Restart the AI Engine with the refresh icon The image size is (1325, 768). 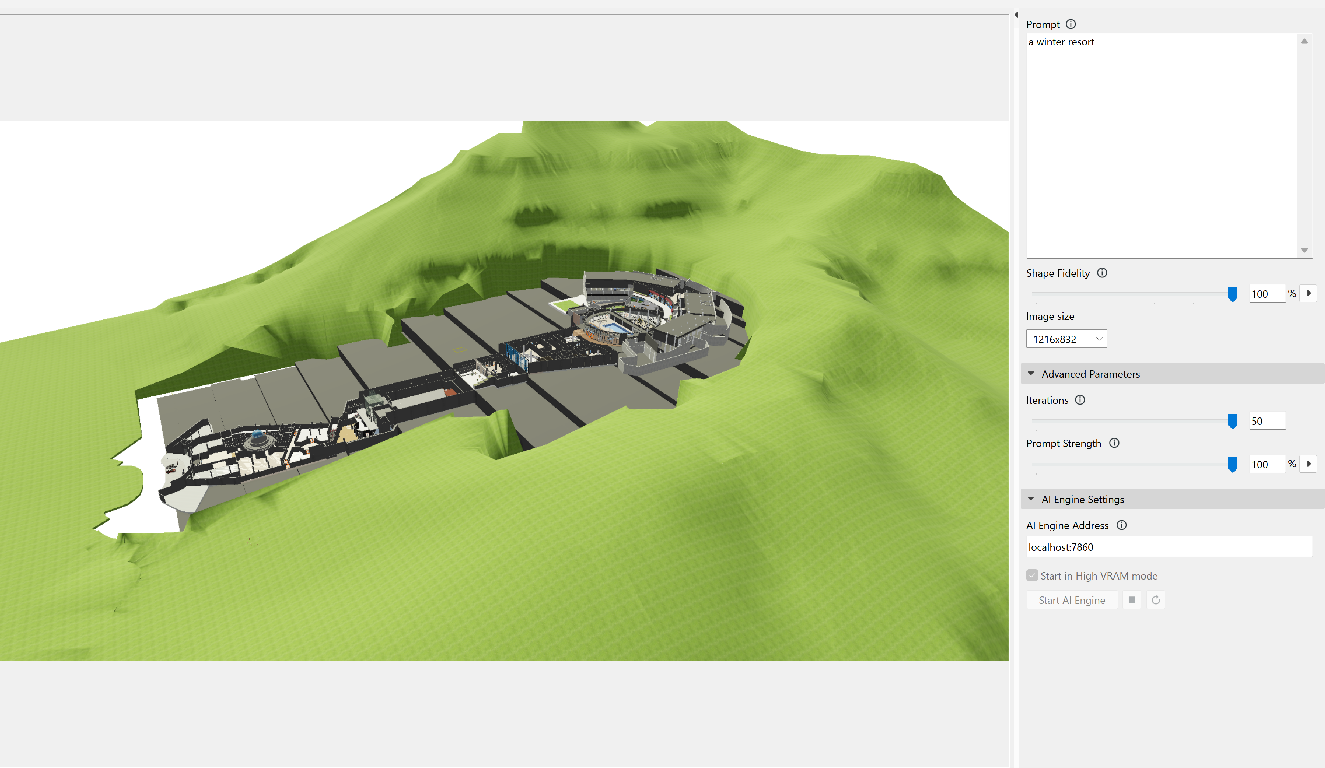coord(1156,600)
